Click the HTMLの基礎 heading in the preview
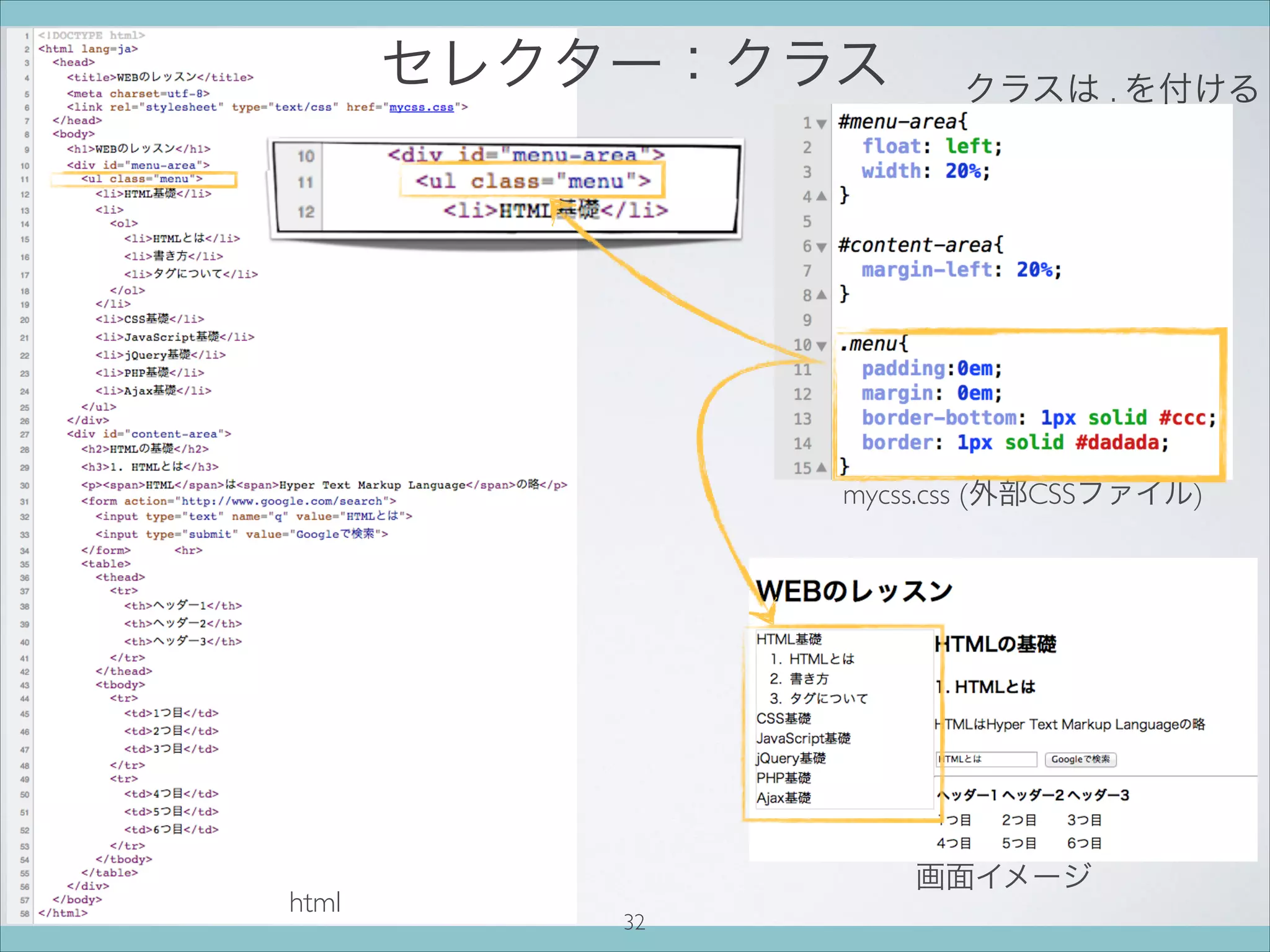The image size is (1270, 952). [x=995, y=645]
